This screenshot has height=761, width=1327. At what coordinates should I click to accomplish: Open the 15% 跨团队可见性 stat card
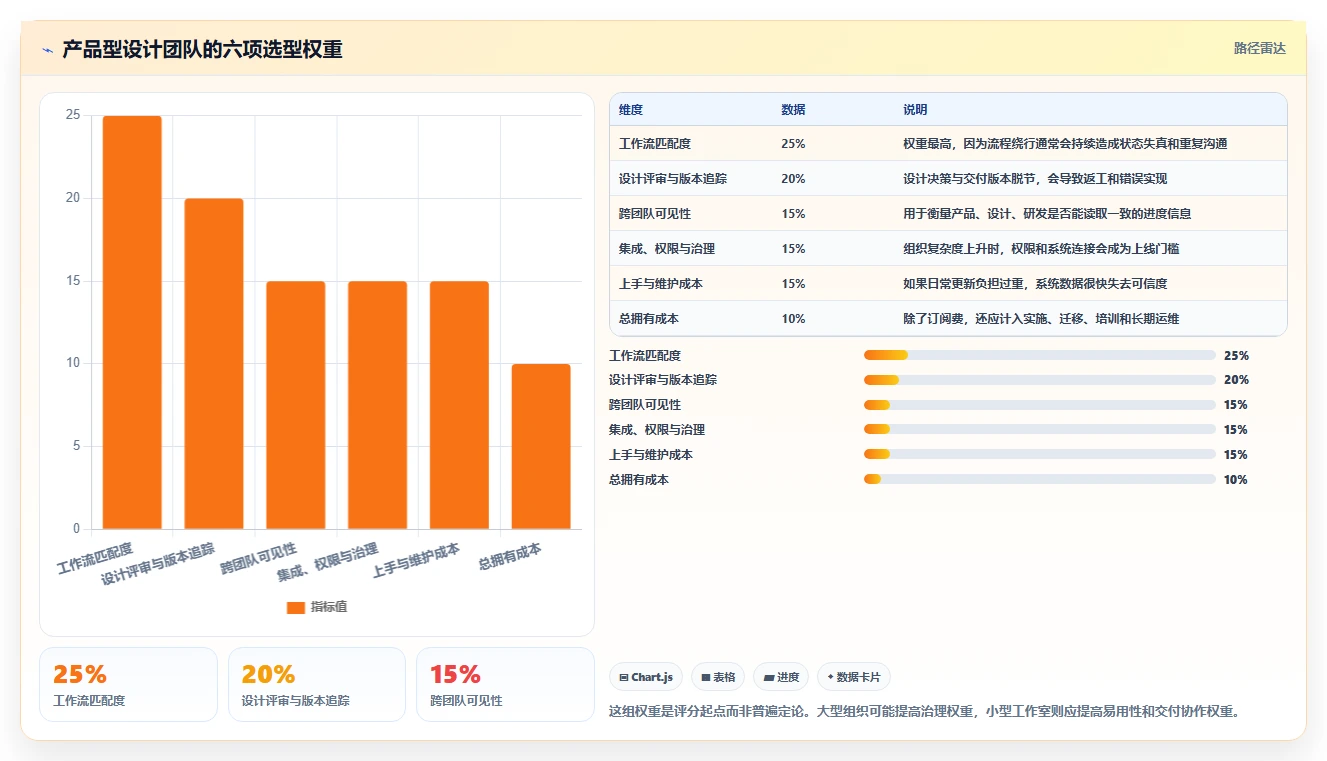click(505, 684)
